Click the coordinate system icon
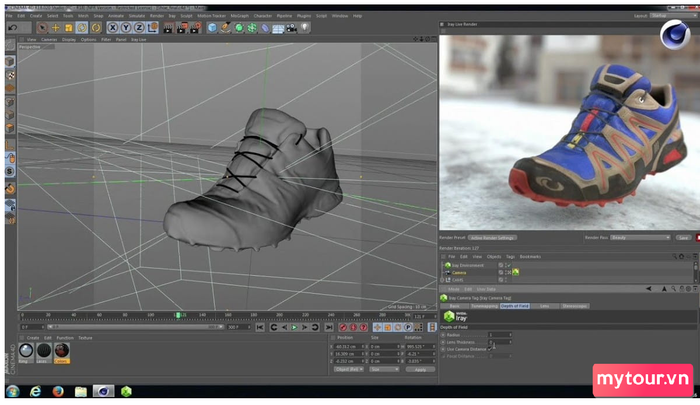 pos(152,28)
